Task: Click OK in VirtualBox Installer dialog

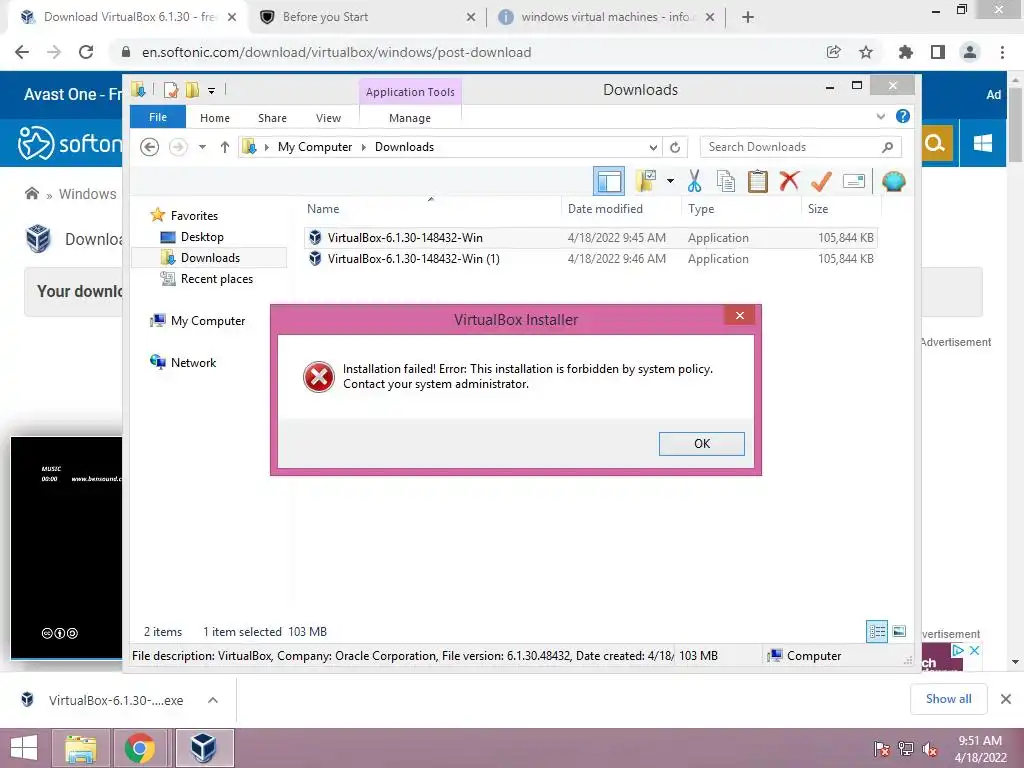Action: pos(701,443)
